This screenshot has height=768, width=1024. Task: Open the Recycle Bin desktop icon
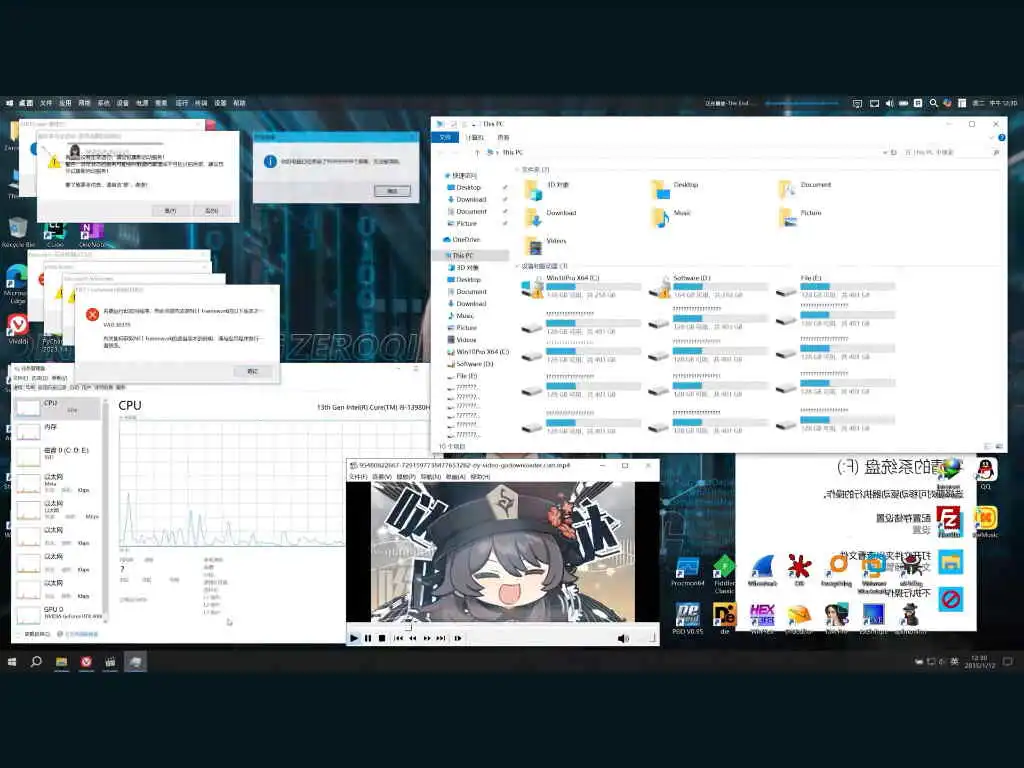[18, 232]
